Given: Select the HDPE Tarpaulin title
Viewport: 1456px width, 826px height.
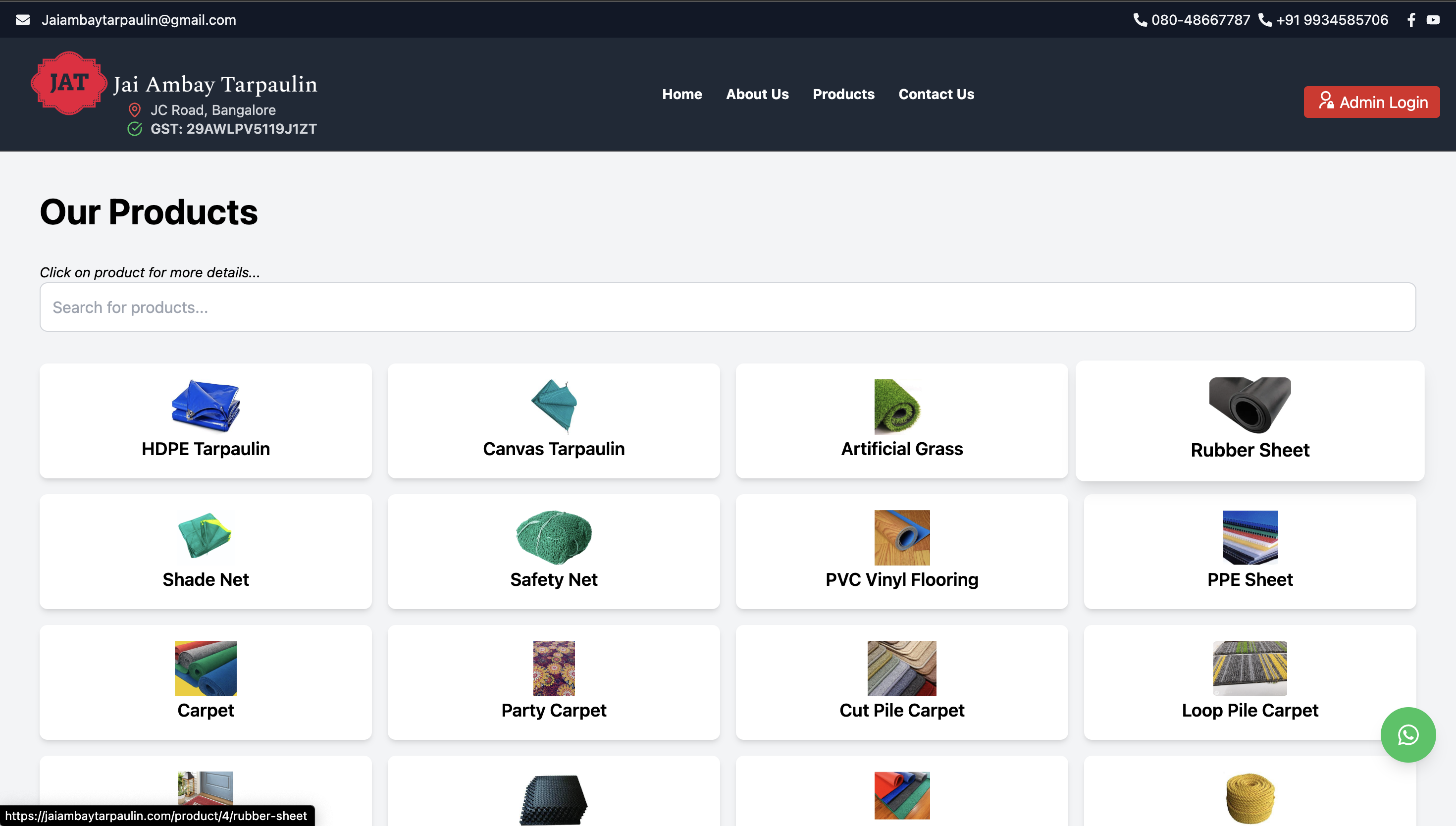Looking at the screenshot, I should pyautogui.click(x=206, y=449).
